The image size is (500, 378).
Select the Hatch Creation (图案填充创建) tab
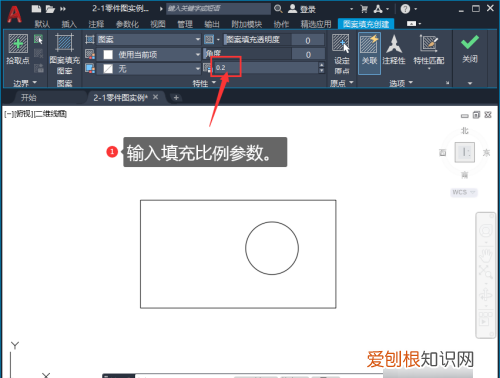[x=366, y=24]
